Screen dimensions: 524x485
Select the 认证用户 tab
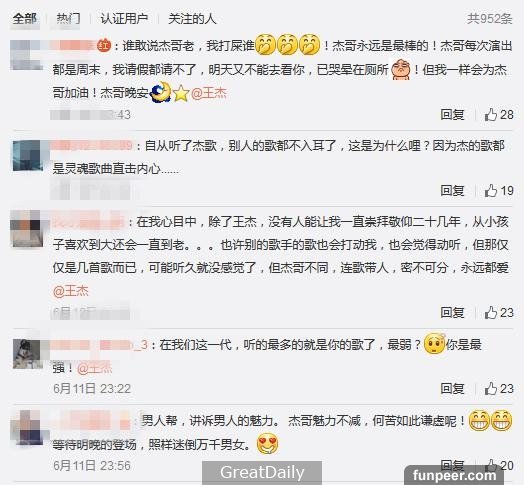click(x=124, y=19)
